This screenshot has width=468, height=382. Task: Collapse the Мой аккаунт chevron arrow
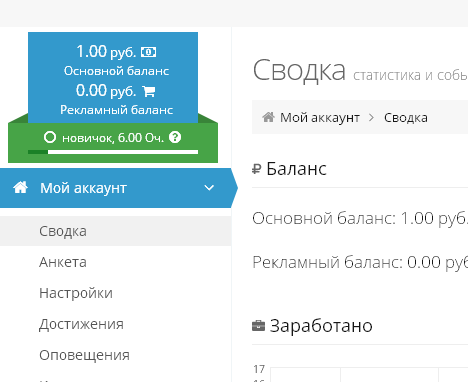point(209,188)
